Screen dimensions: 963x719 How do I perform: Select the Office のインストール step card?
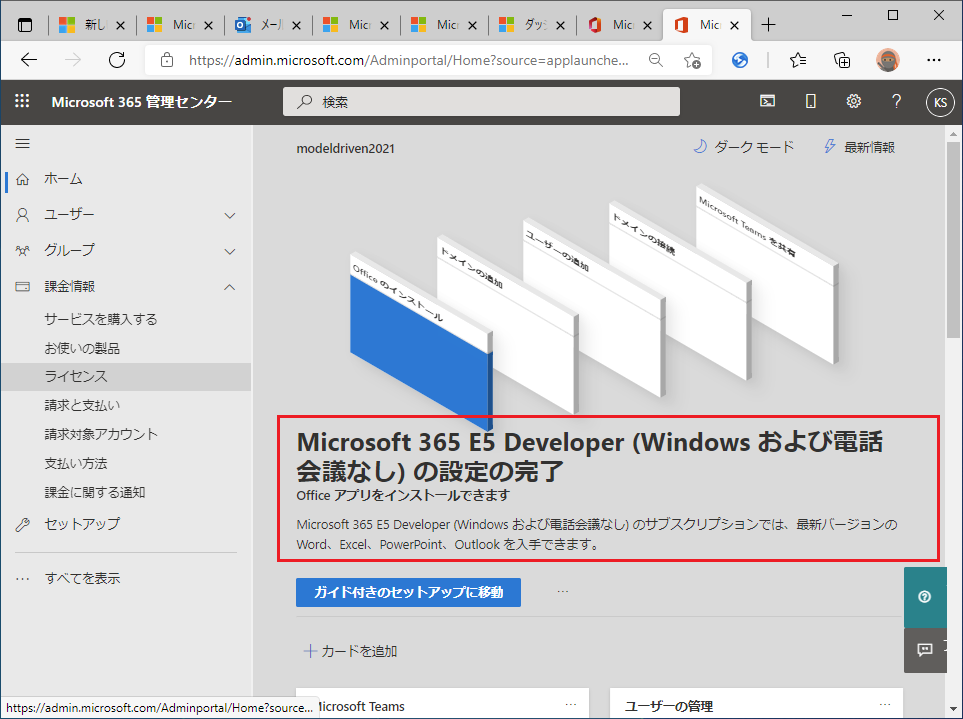tap(421, 341)
